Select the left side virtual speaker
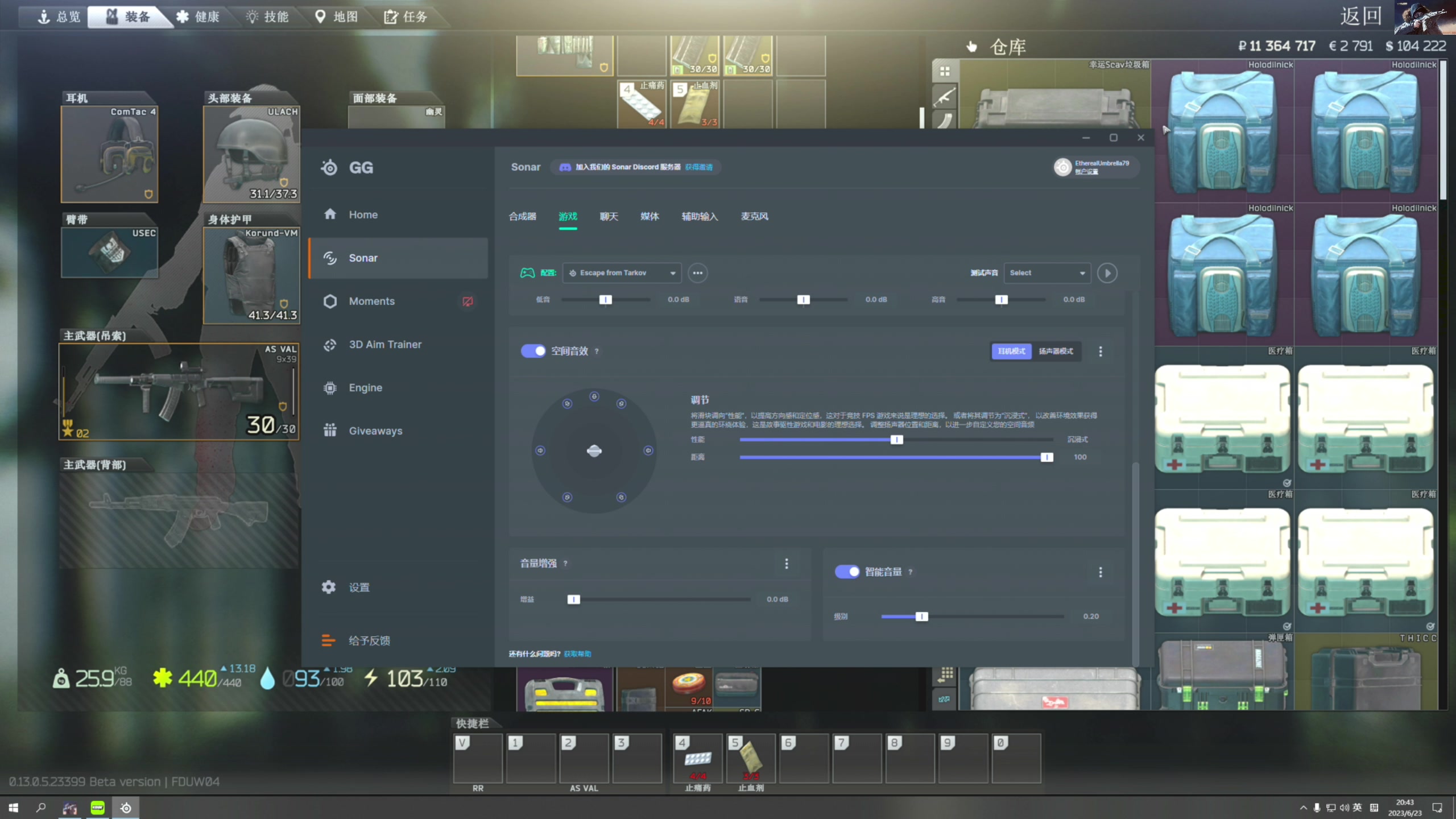The image size is (1456, 819). point(540,450)
